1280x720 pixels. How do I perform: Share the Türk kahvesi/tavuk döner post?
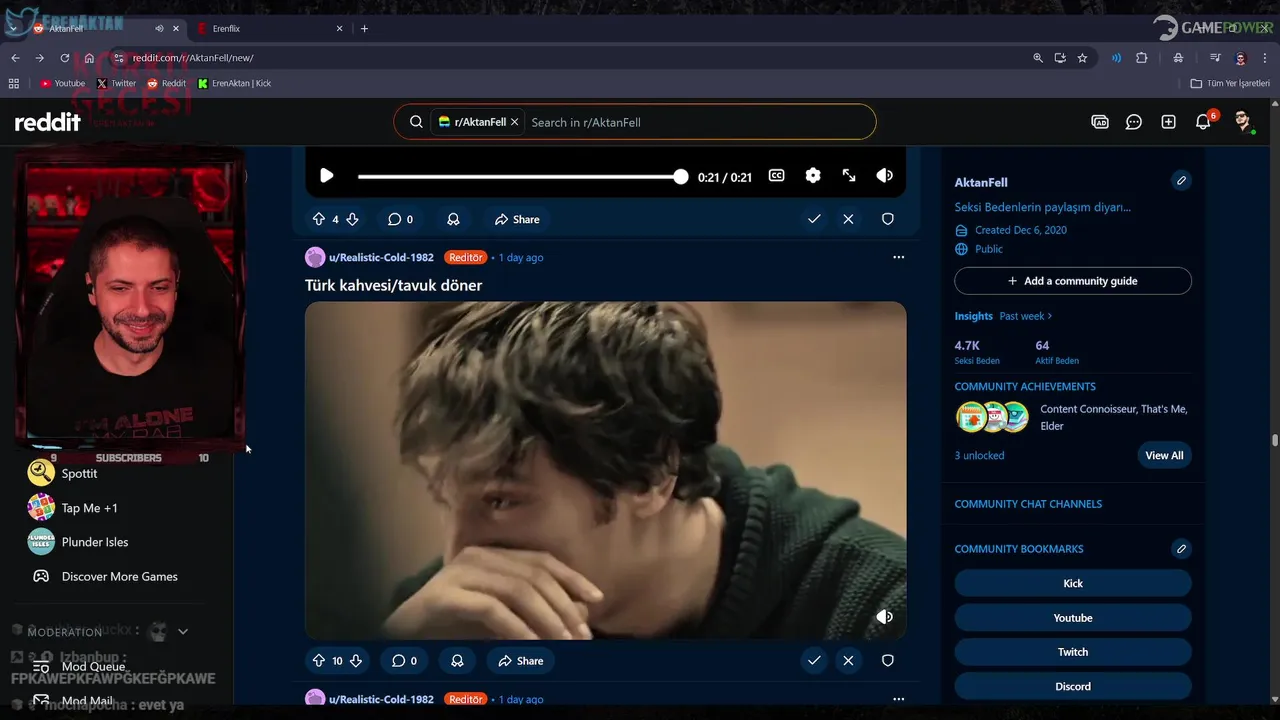[x=520, y=661]
